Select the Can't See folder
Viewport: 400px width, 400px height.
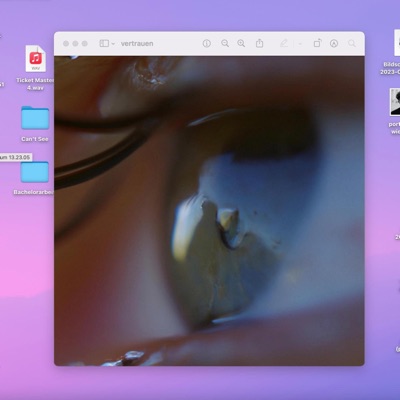[x=35, y=118]
